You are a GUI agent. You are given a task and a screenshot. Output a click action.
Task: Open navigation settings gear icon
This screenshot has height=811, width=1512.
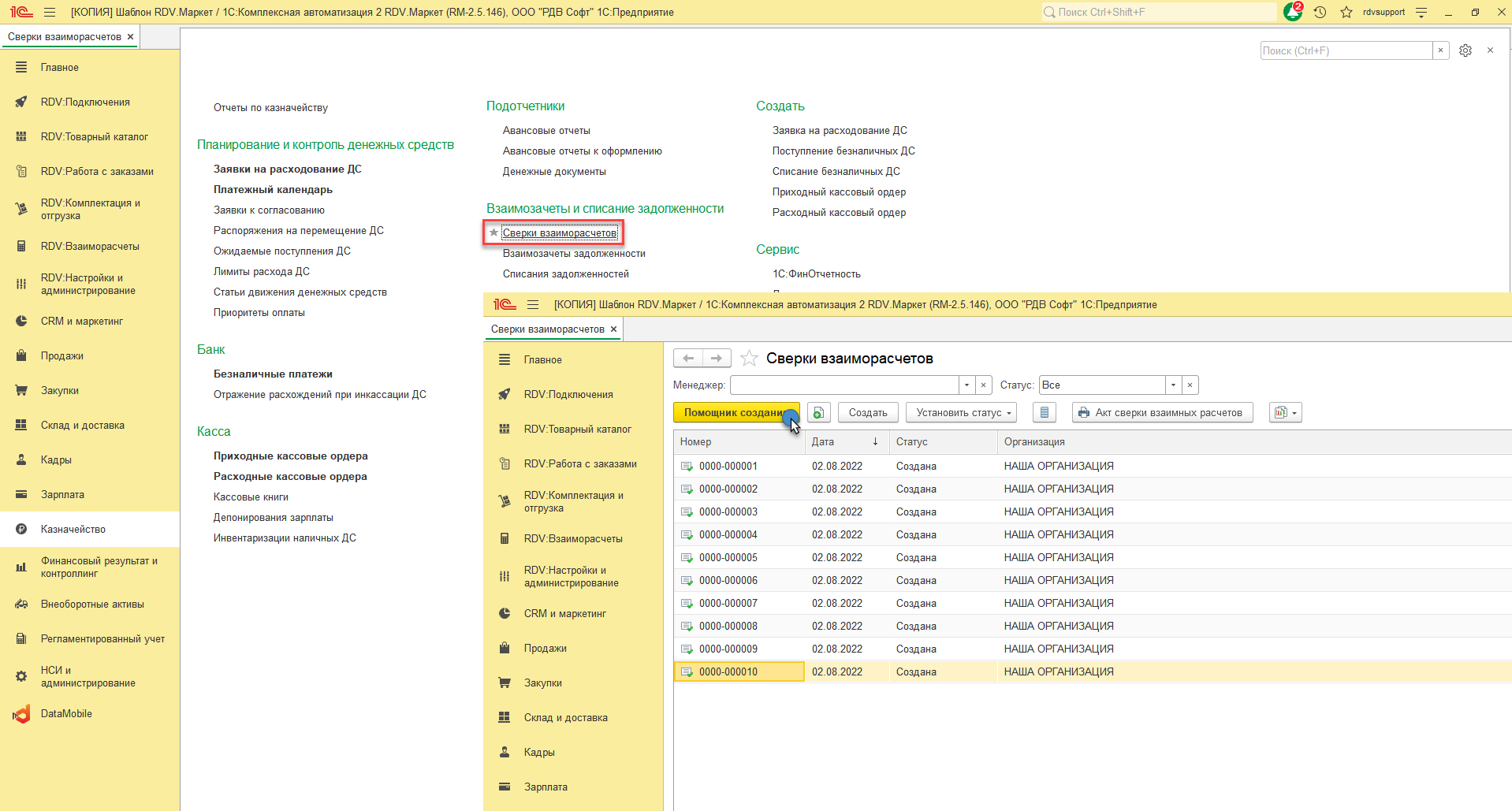click(x=1465, y=50)
